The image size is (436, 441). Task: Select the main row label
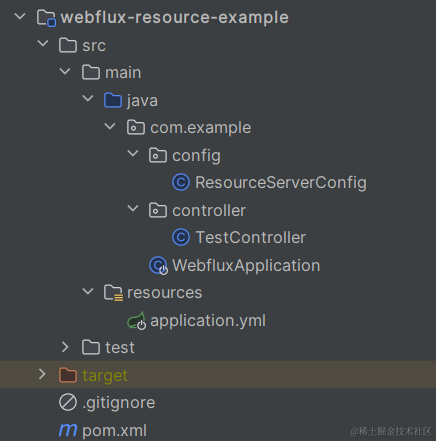[x=123, y=73]
